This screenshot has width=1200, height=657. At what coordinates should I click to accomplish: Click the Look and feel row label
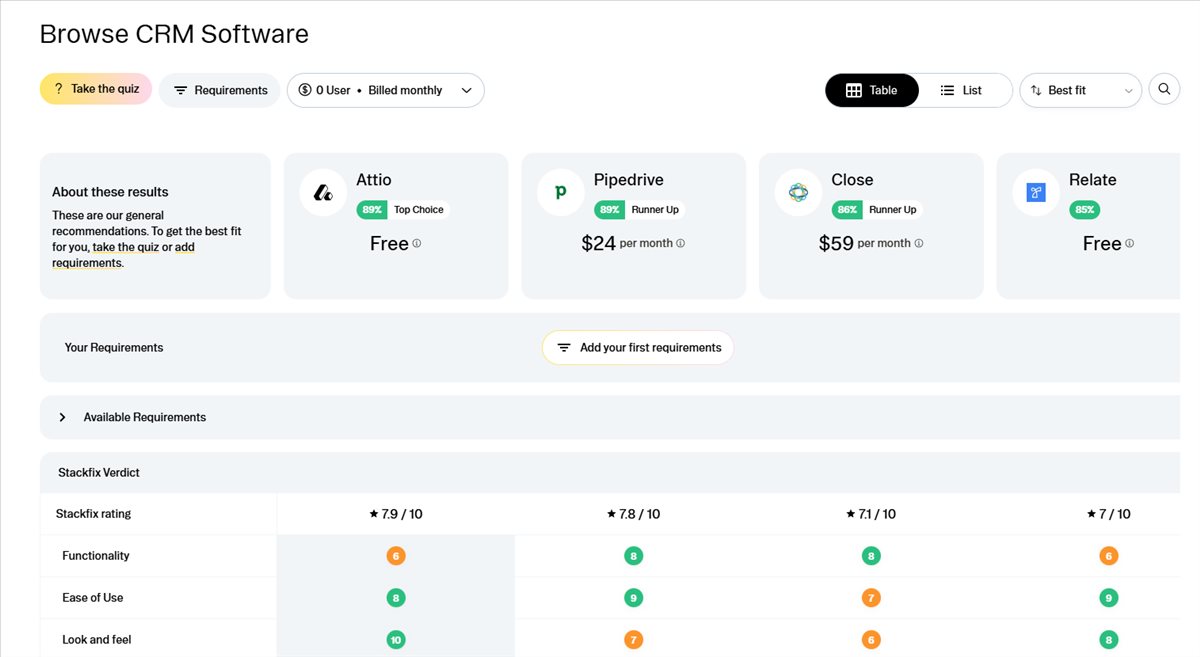pos(97,640)
